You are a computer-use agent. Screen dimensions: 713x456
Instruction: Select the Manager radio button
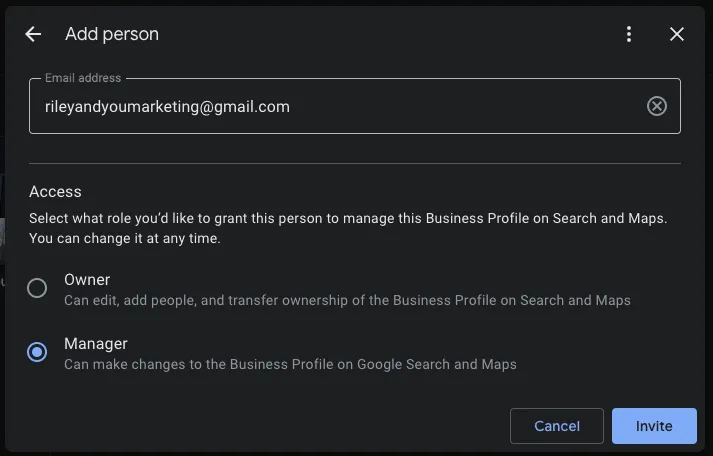click(37, 352)
